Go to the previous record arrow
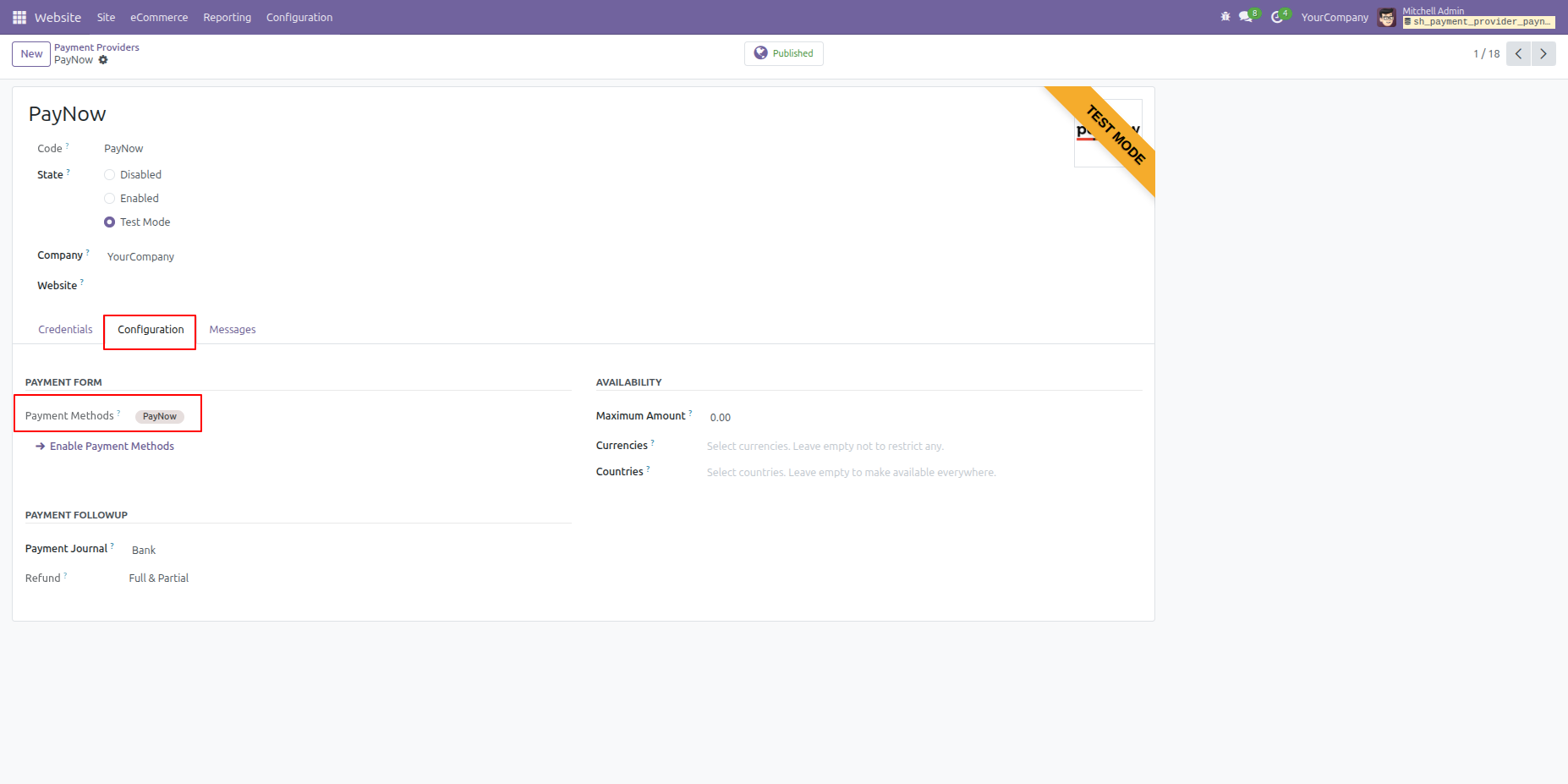Viewport: 1568px width, 784px height. (x=1518, y=53)
